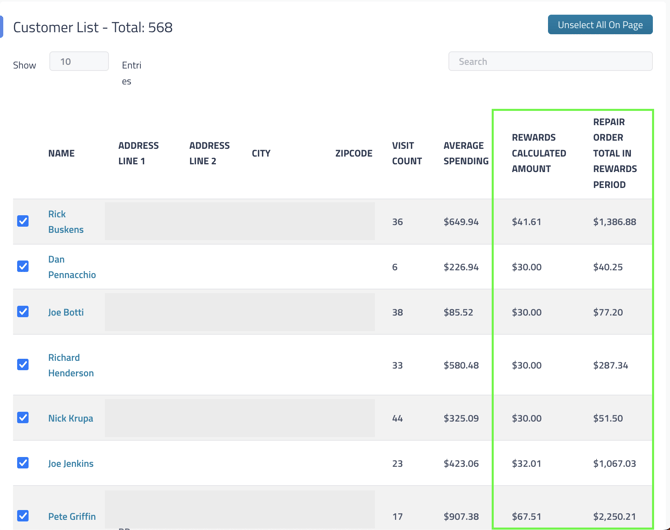Uncheck the Joe Jenkins checkbox
The height and width of the screenshot is (530, 670).
[x=23, y=463]
